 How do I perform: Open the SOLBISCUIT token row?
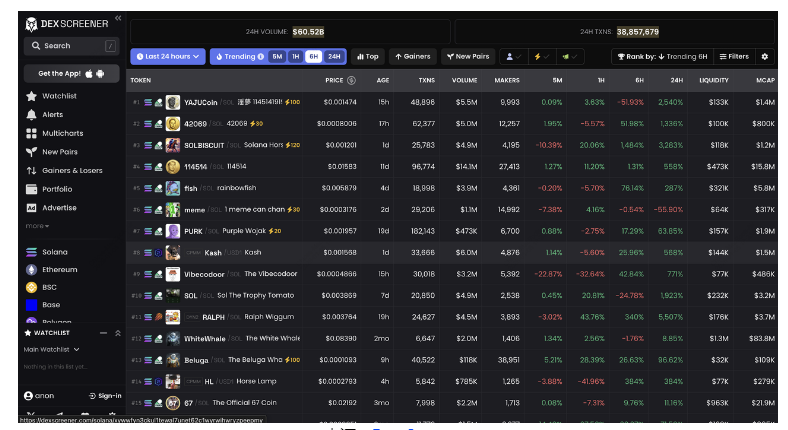click(x=451, y=145)
